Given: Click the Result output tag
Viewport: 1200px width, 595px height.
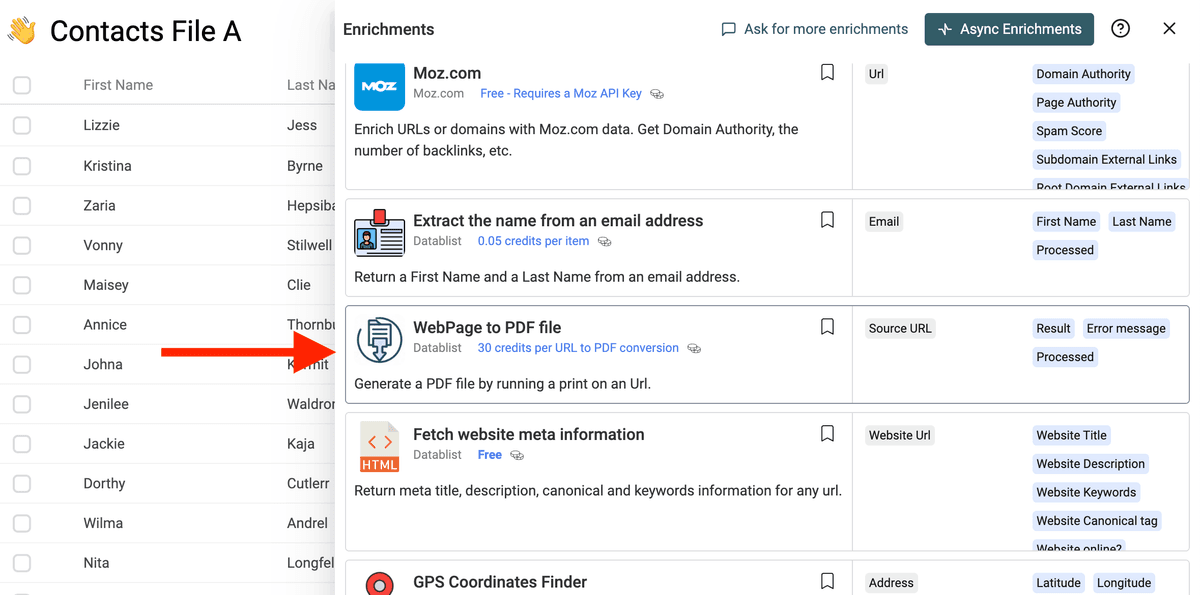Looking at the screenshot, I should 1053,328.
